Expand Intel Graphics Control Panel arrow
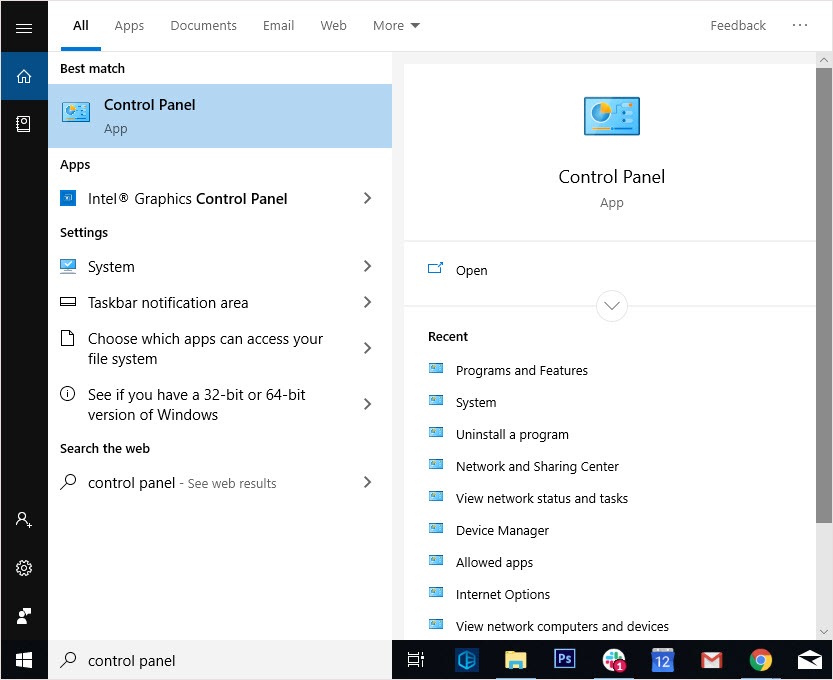Screen dimensions: 833x680 pyautogui.click(x=367, y=198)
